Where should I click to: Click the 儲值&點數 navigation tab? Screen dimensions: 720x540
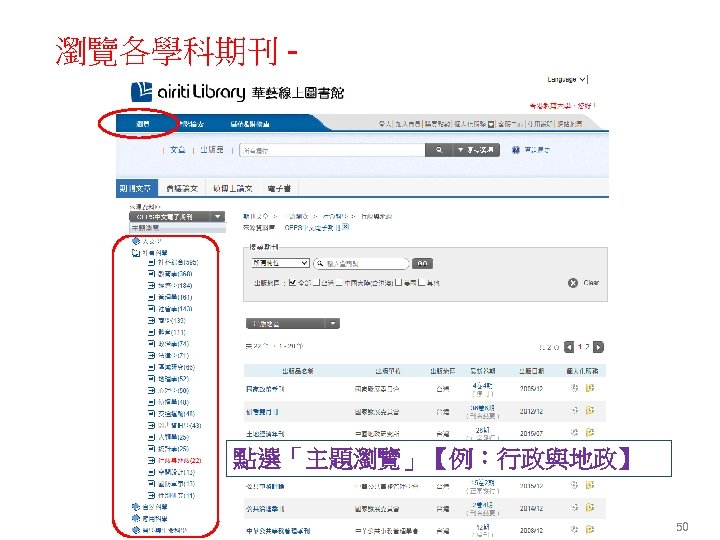(x=250, y=124)
